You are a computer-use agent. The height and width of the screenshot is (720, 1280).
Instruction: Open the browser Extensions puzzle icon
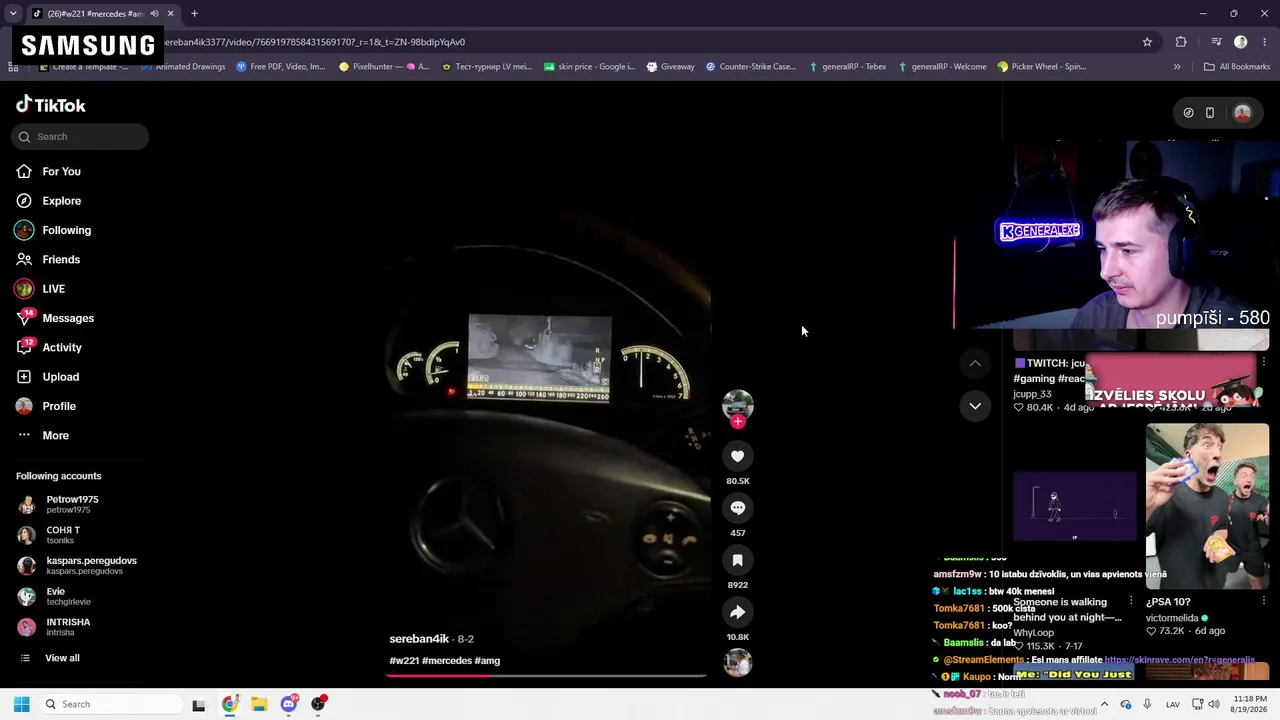pos(1181,42)
